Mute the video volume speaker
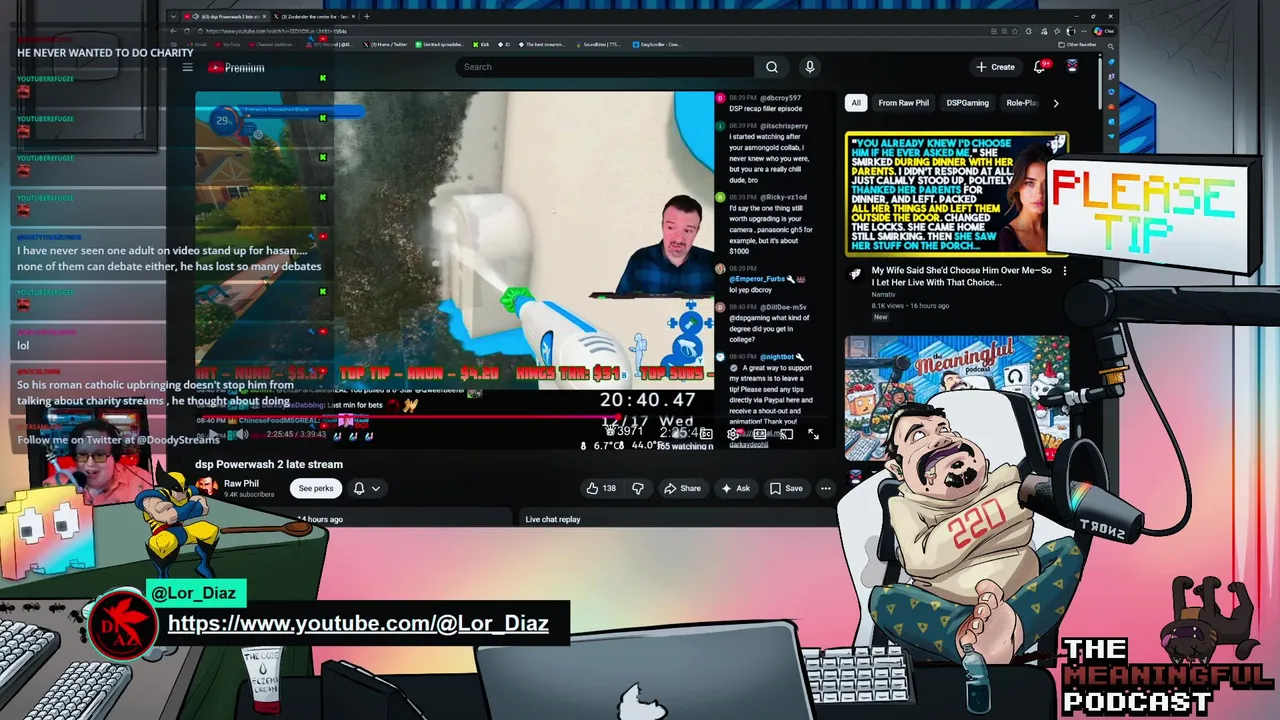1280x720 pixels. tap(242, 434)
